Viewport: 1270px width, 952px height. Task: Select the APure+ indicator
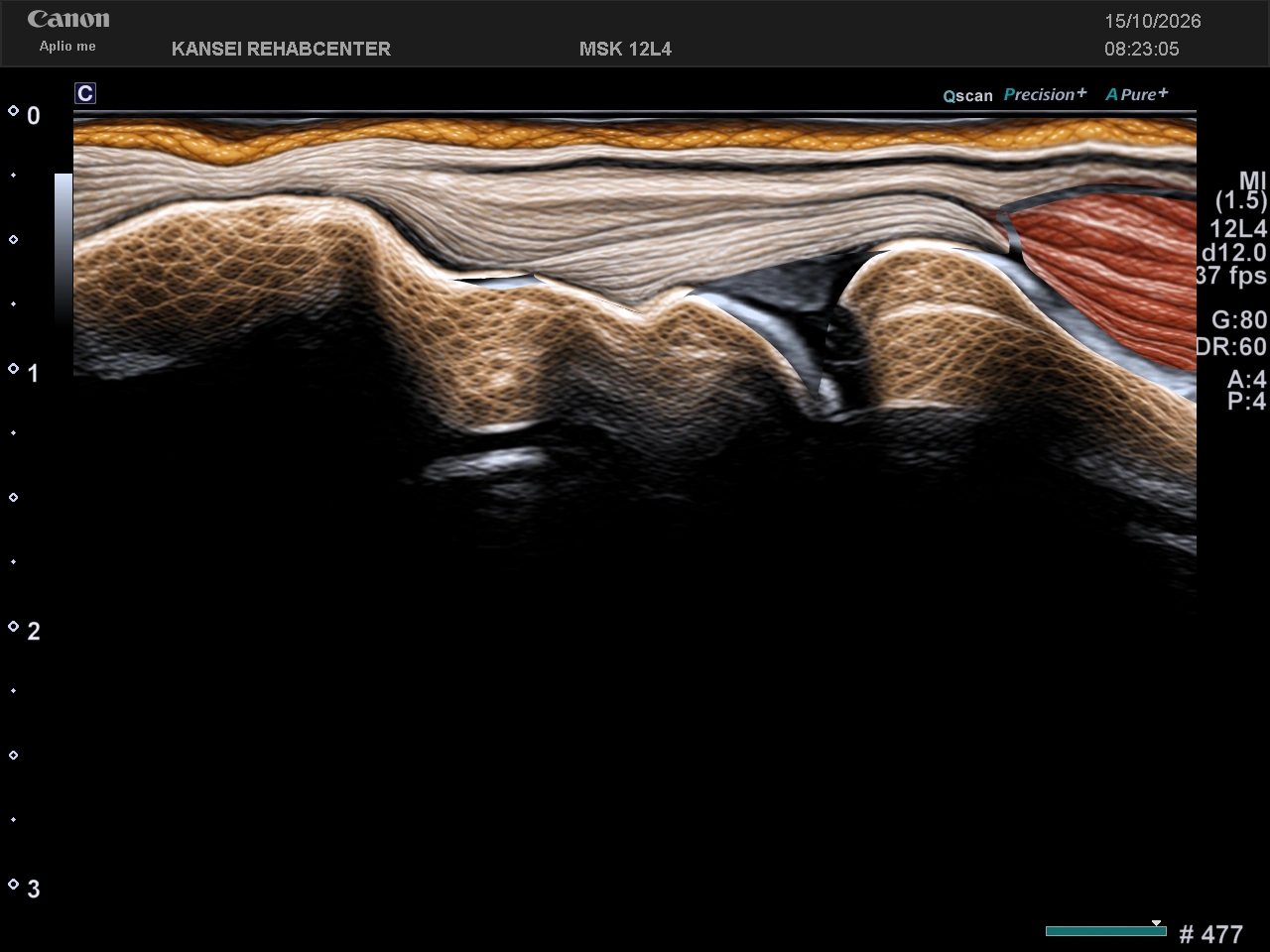tap(1137, 94)
